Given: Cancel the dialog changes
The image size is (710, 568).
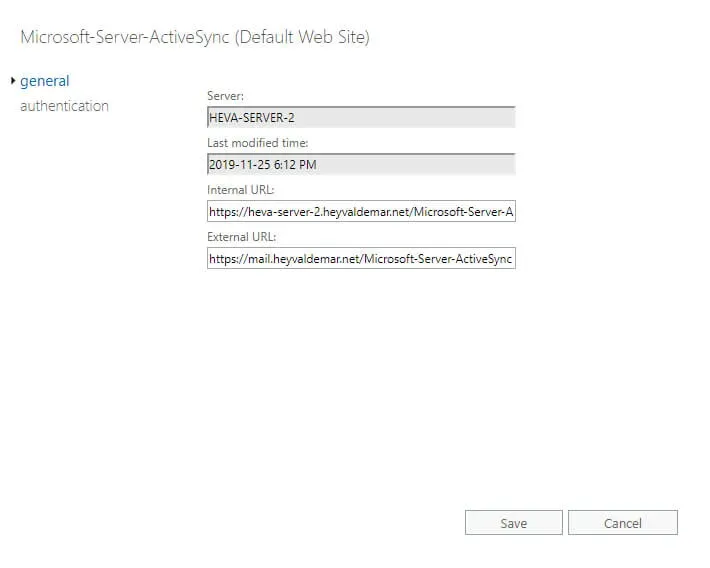Looking at the screenshot, I should (623, 523).
